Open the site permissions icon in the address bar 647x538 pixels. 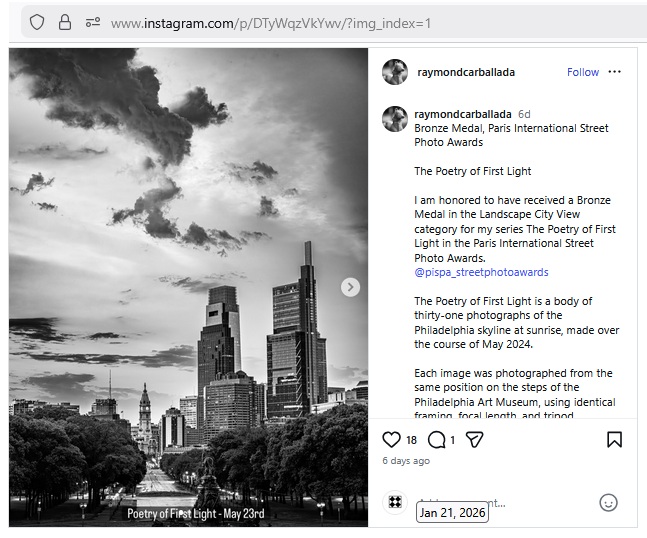[x=93, y=22]
